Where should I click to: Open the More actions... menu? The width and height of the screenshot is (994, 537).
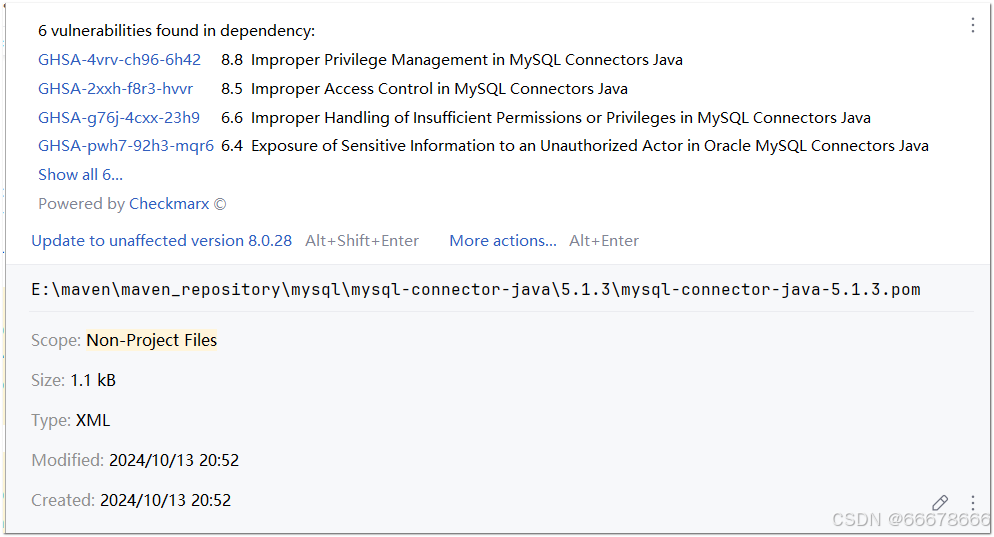point(503,241)
